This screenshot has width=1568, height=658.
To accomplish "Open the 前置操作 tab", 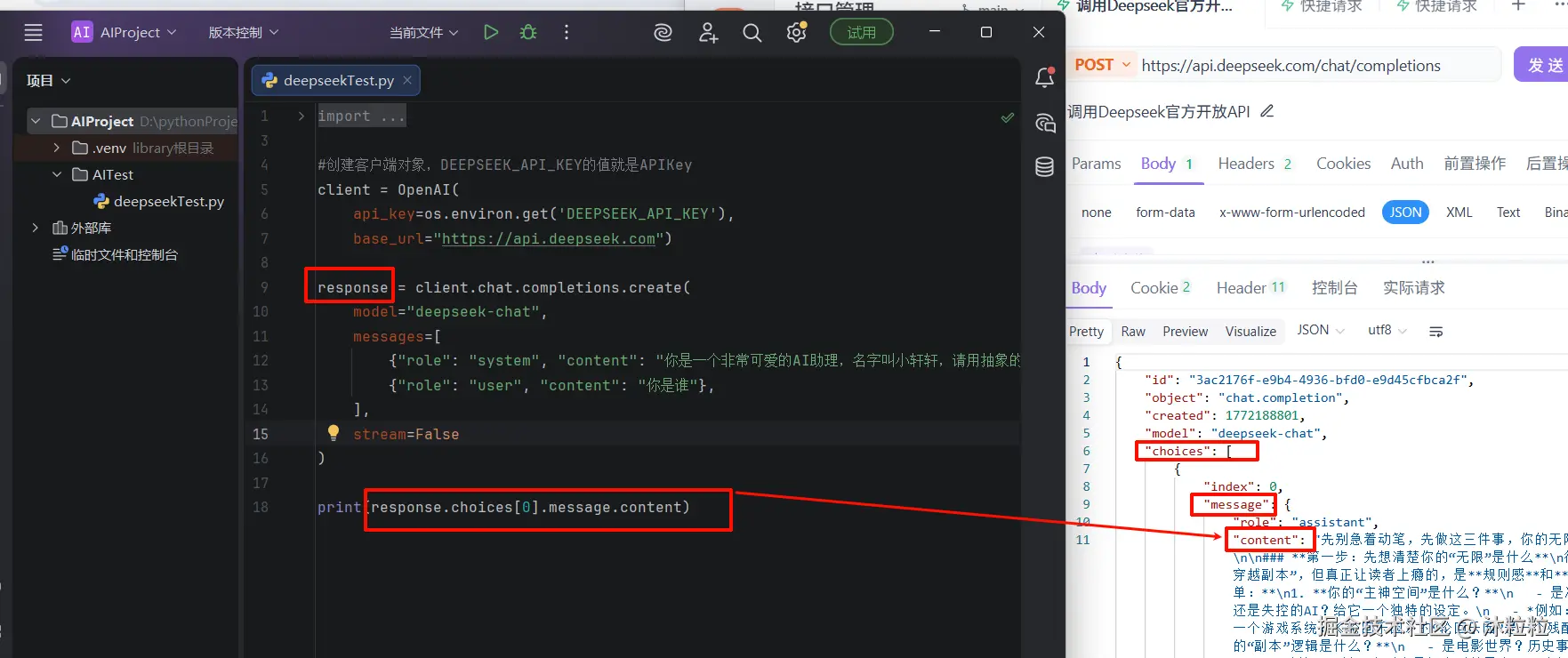I will [1475, 164].
